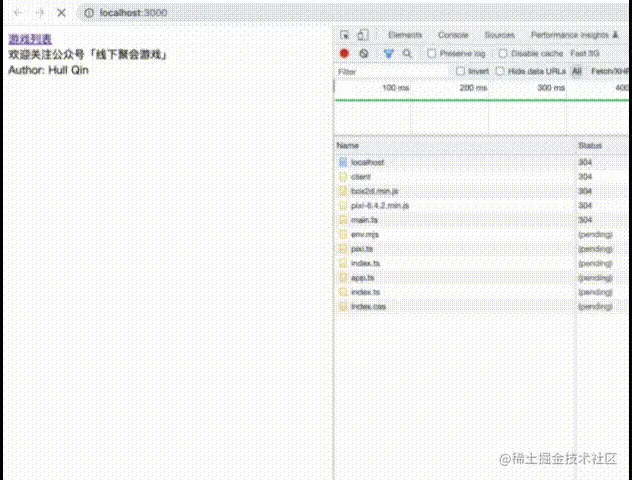Screen dimensions: 632x480
Task: Select the box2d.min.js request row
Action: pyautogui.click(x=481, y=191)
